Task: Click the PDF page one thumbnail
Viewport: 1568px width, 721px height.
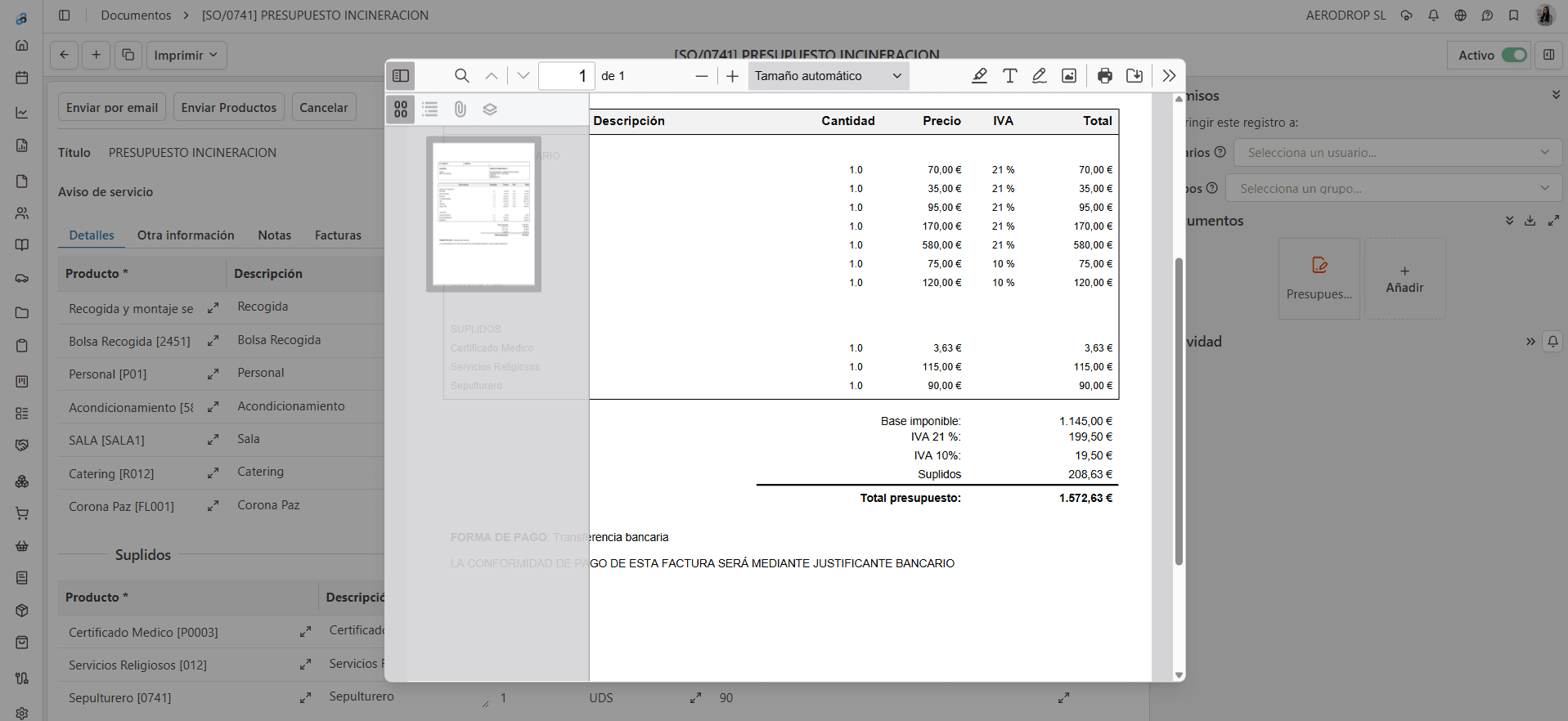Action: click(483, 214)
